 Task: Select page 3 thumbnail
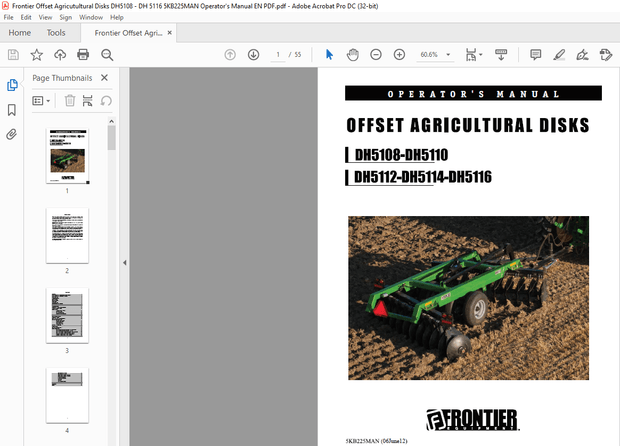68,316
